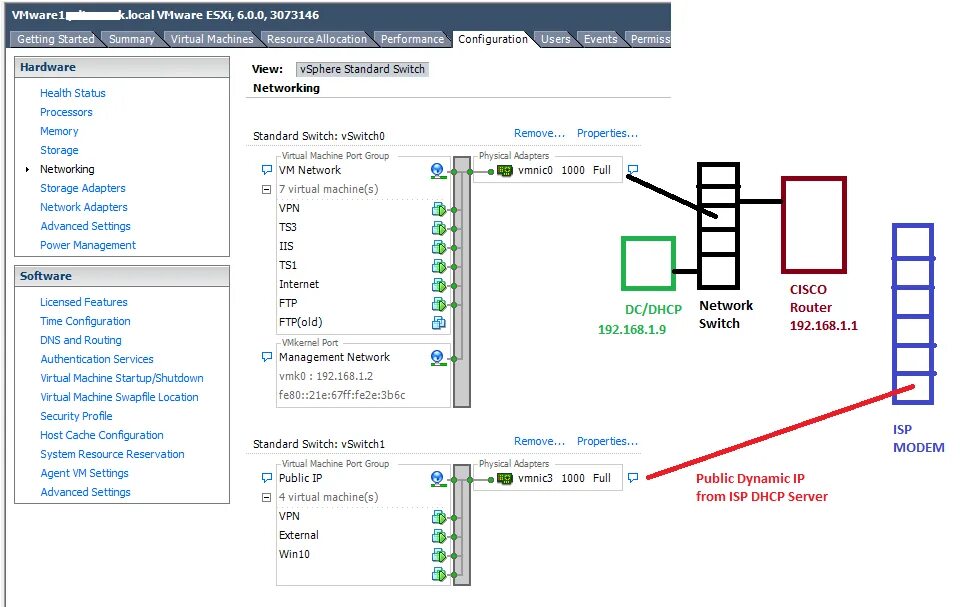Image resolution: width=960 pixels, height=607 pixels.
Task: Click the Software panel header
Action: click(122, 276)
